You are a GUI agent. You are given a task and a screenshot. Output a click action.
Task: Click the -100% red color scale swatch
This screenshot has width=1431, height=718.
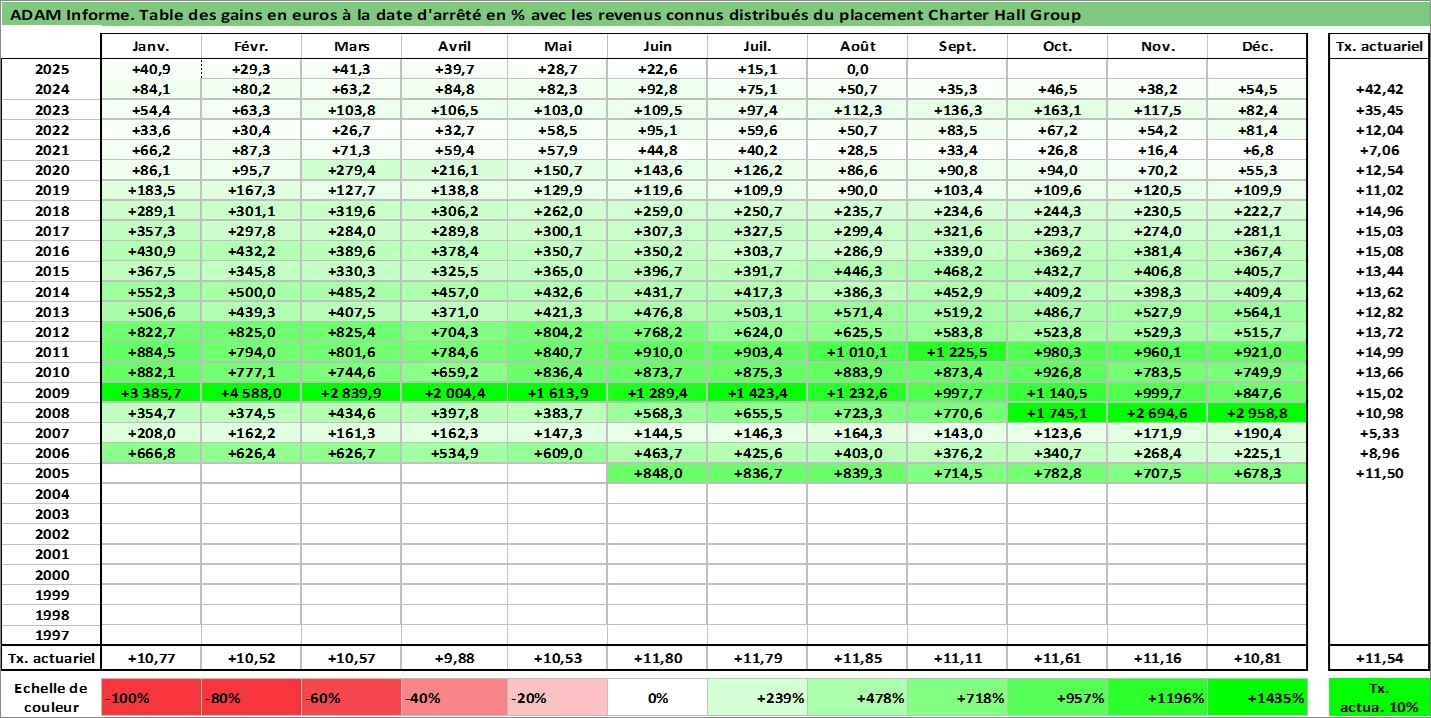152,698
